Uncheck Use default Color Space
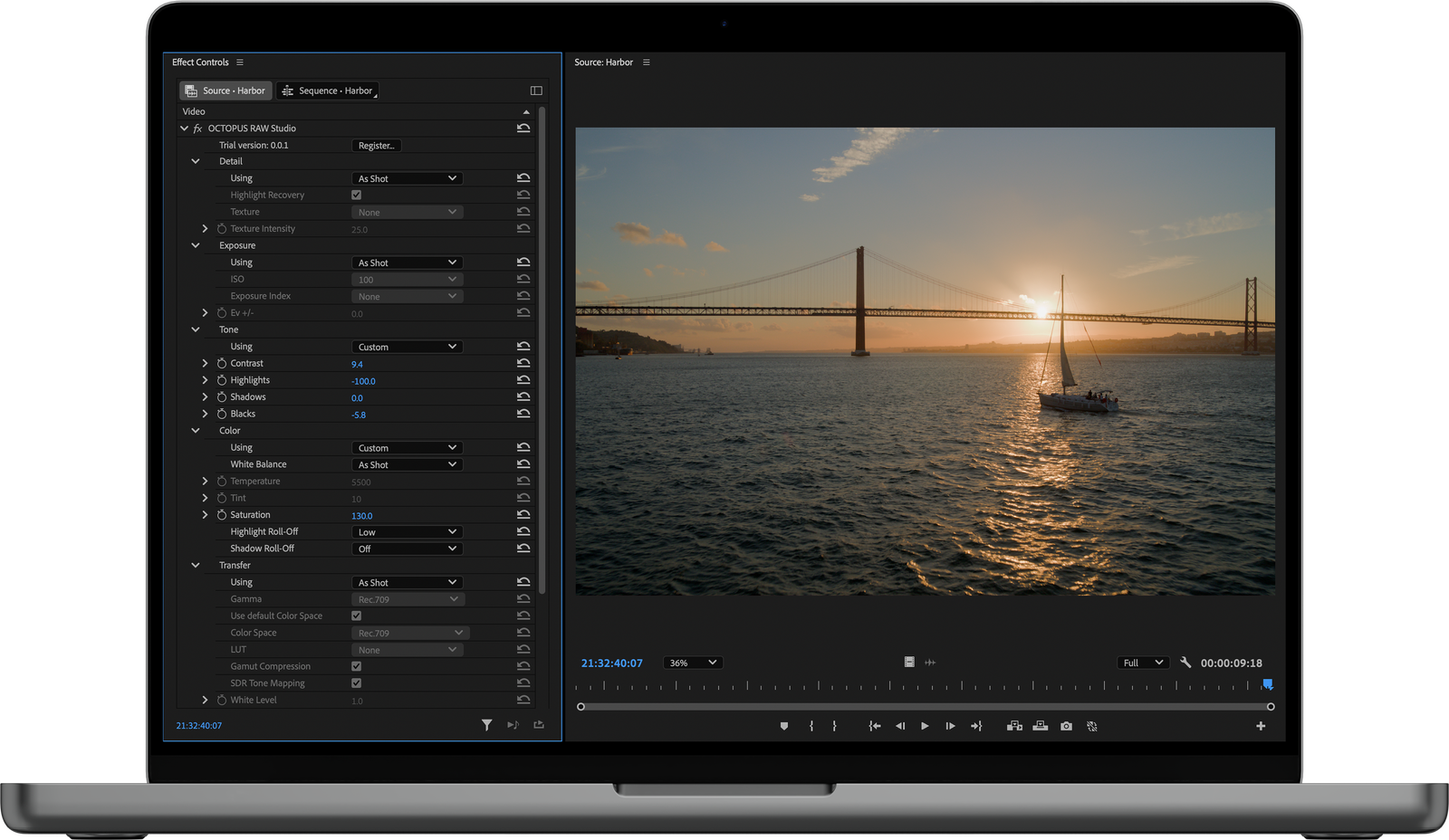1449x840 pixels. pyautogui.click(x=356, y=616)
